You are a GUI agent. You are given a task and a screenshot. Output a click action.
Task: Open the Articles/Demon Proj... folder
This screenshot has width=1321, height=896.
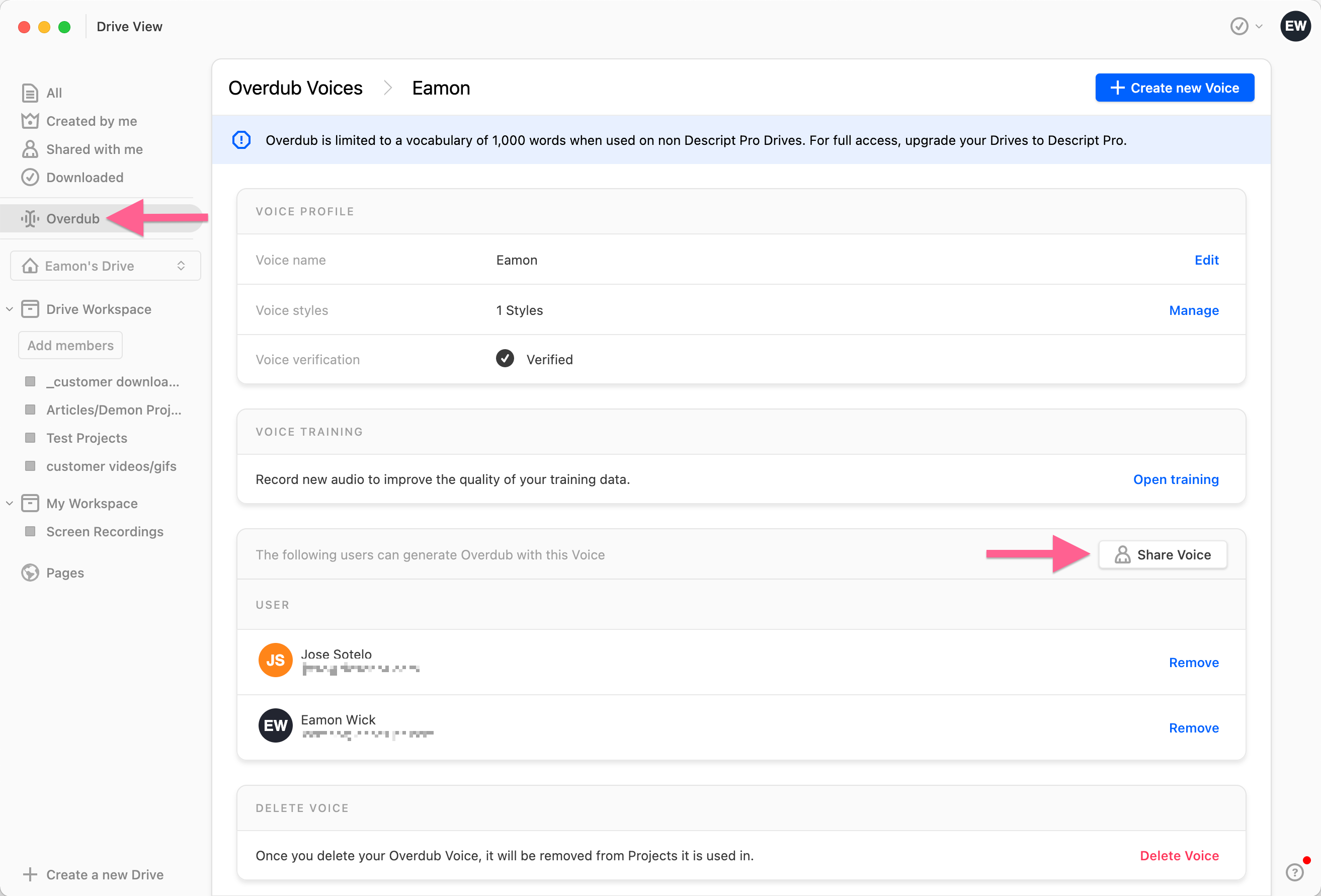[x=114, y=410]
